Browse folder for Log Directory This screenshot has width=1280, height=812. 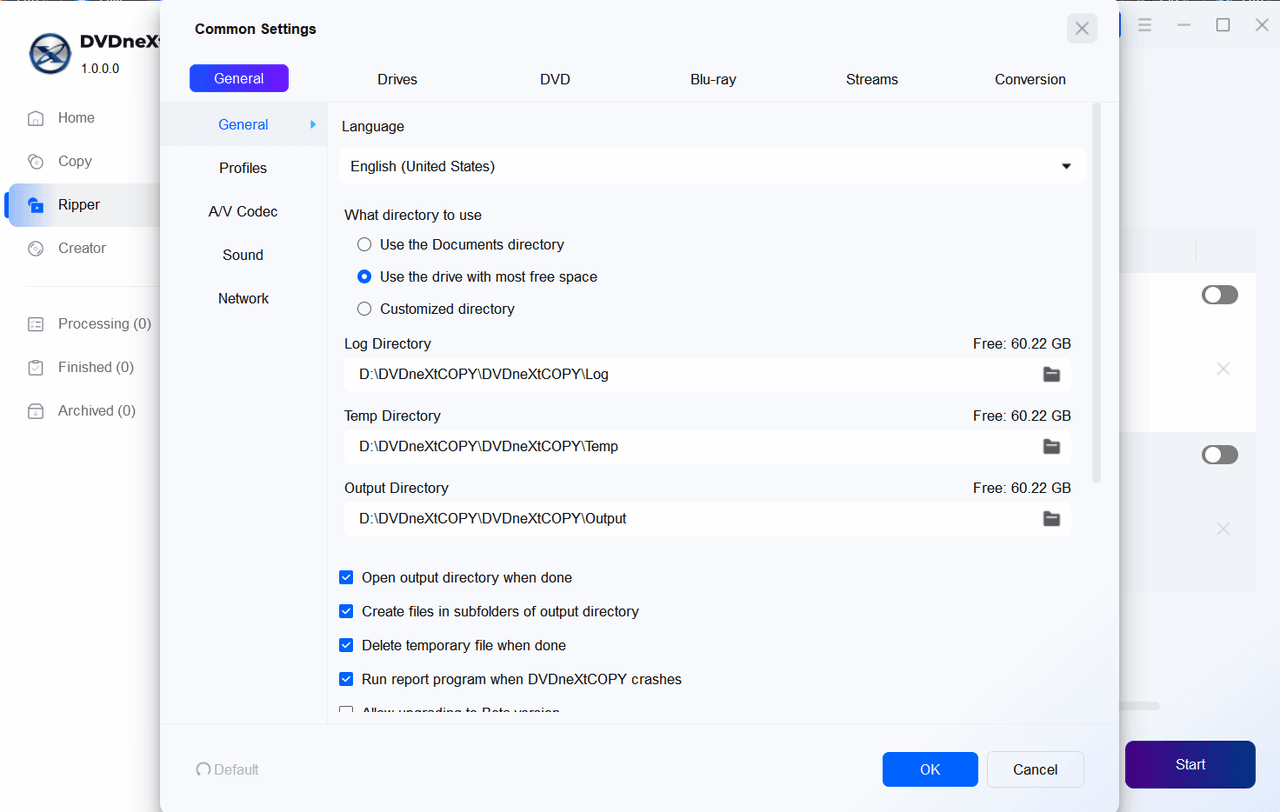[x=1051, y=374]
